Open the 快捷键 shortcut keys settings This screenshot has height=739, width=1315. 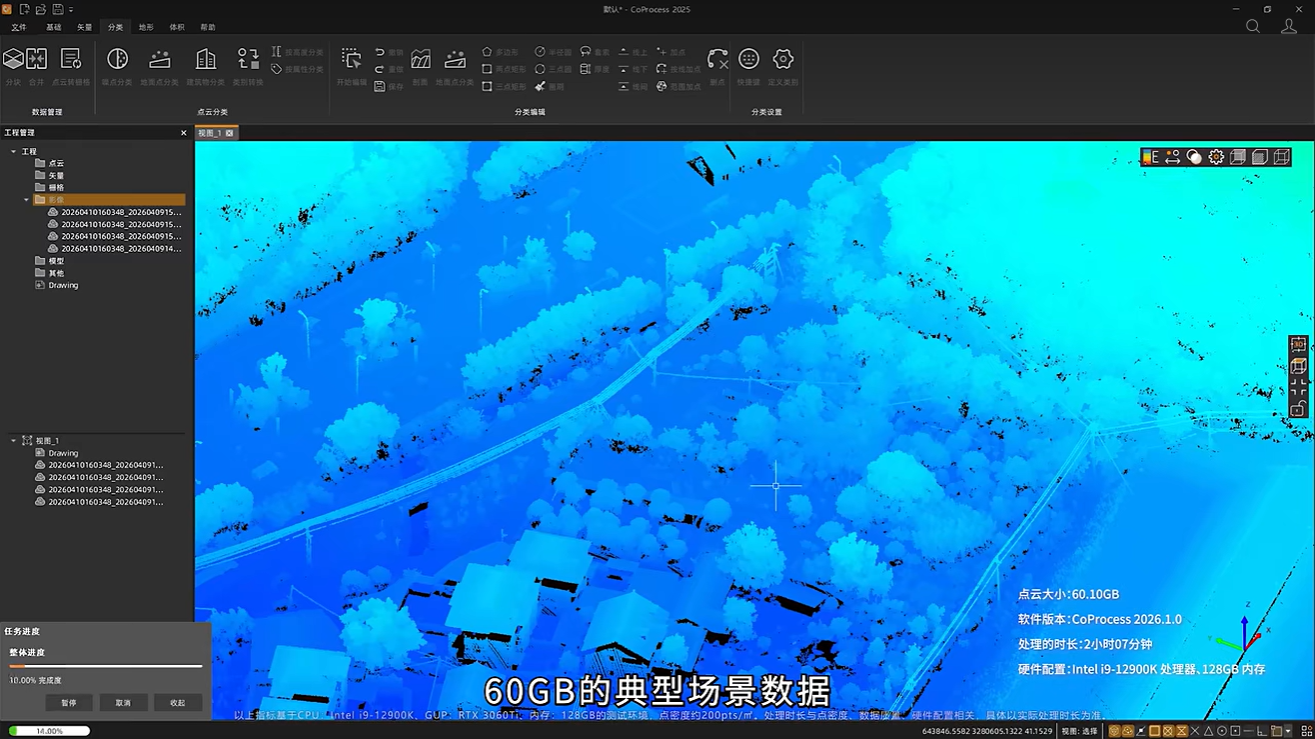tap(748, 66)
